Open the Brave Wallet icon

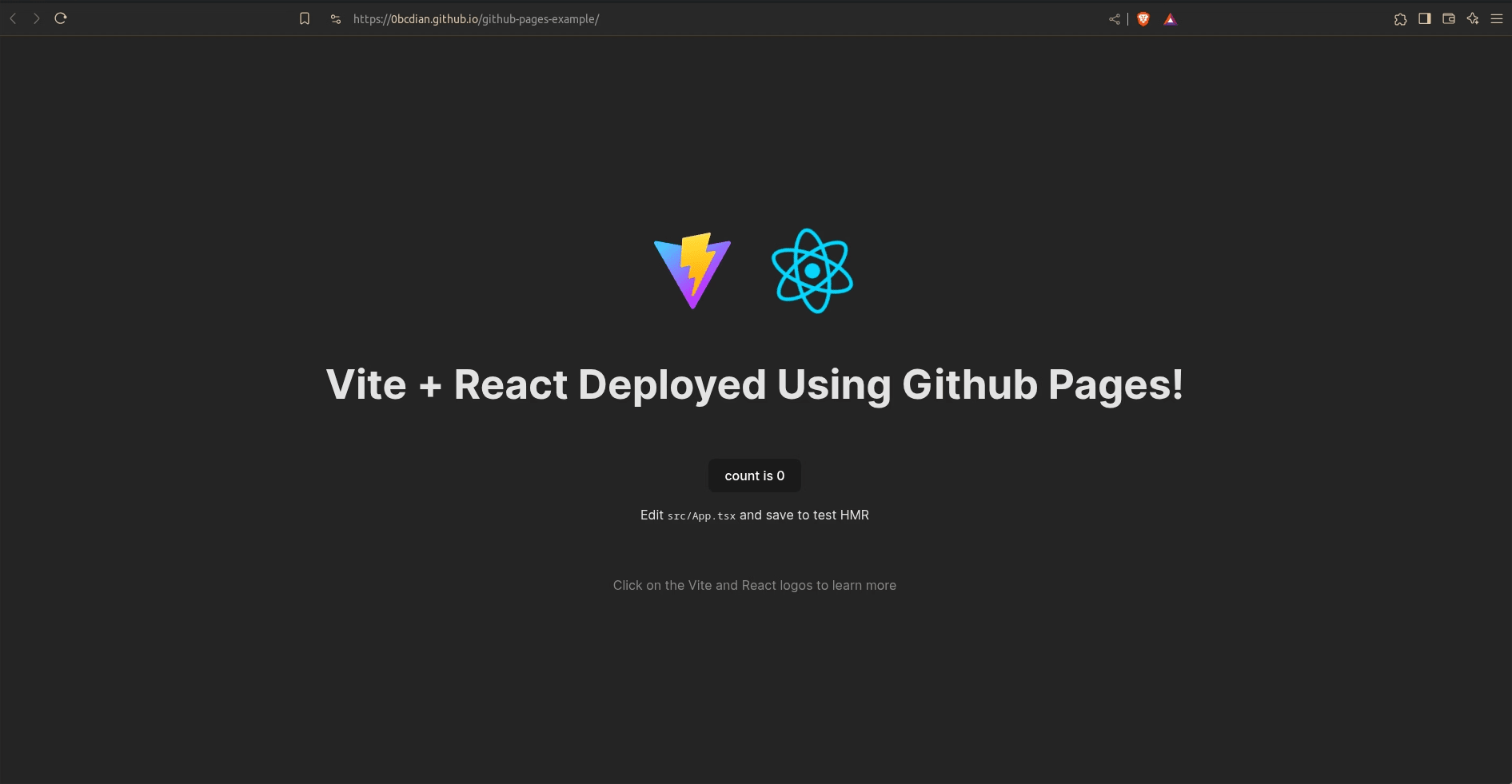pos(1449,19)
